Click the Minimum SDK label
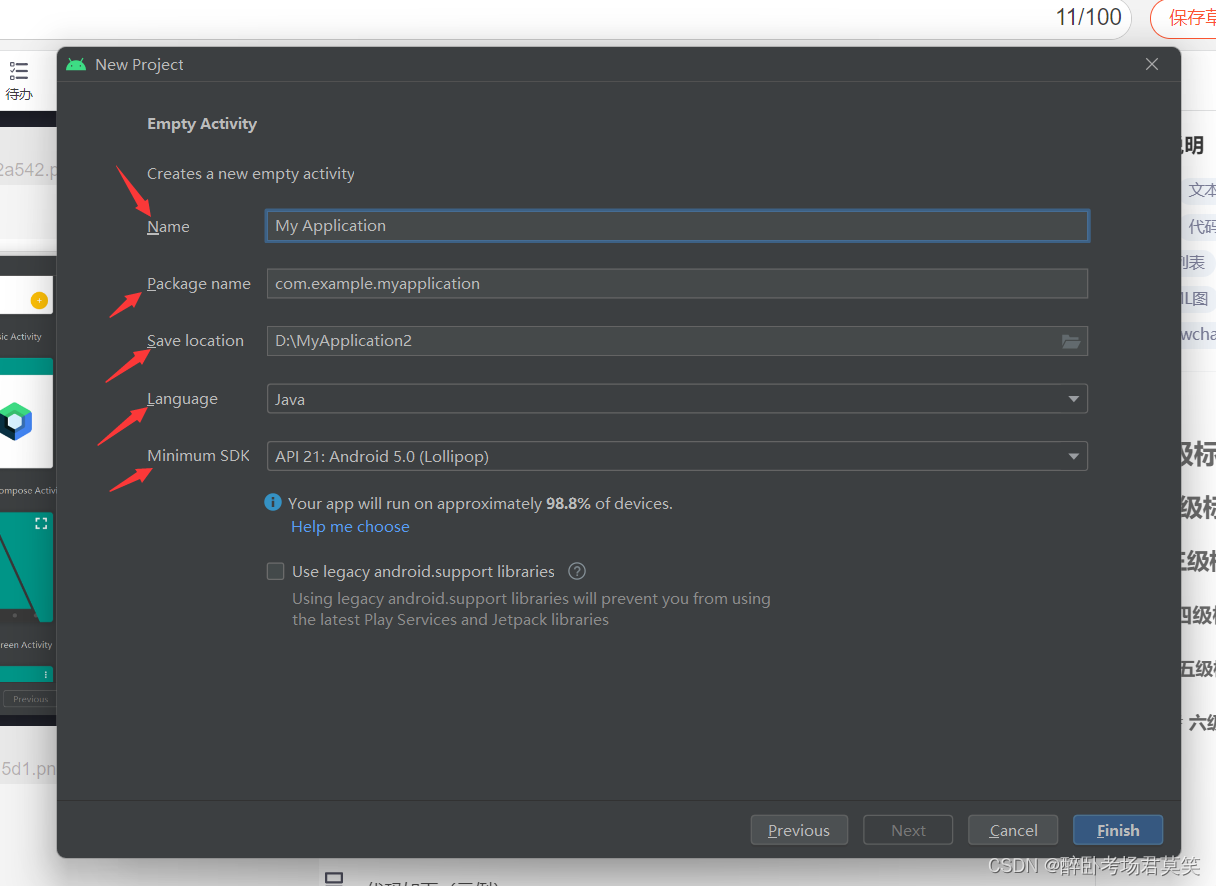Image resolution: width=1216 pixels, height=886 pixels. coord(198,456)
